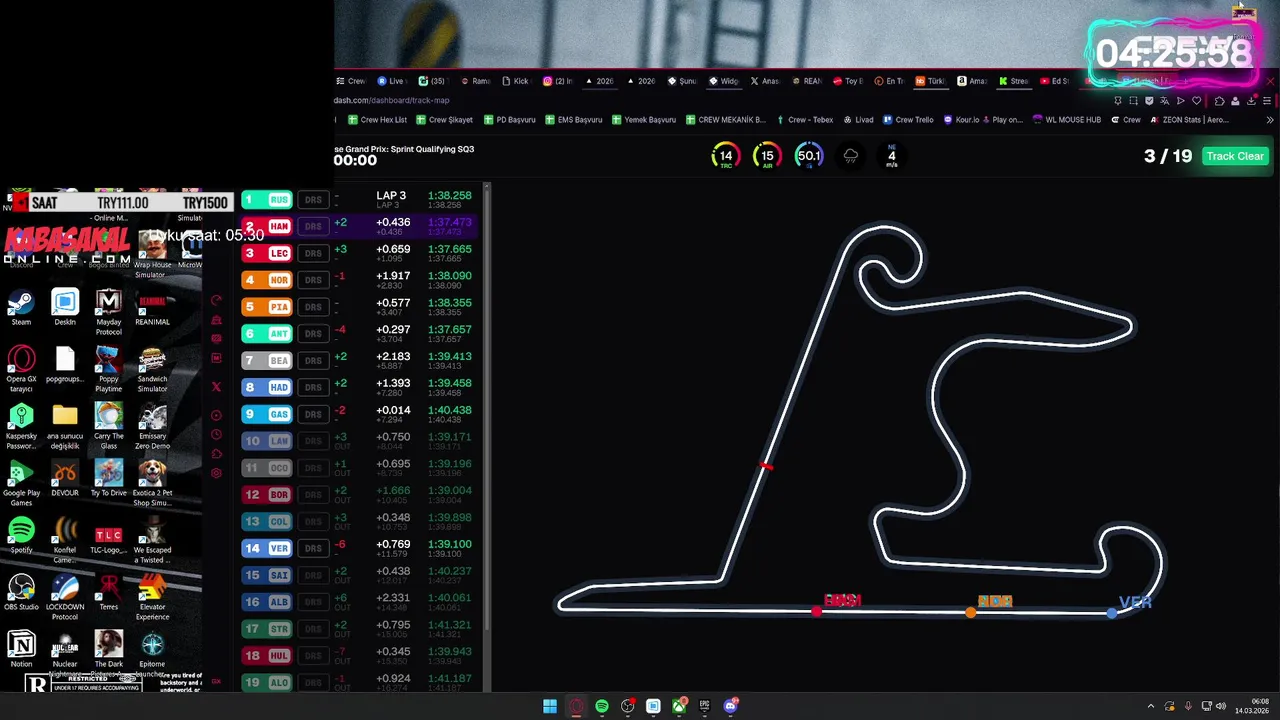1280x720 pixels.
Task: Switch to the Toy B browser tab
Action: (x=848, y=81)
